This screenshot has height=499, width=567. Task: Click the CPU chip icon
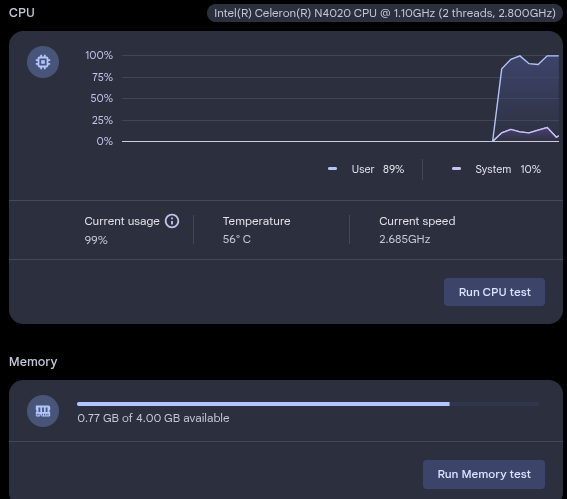43,62
